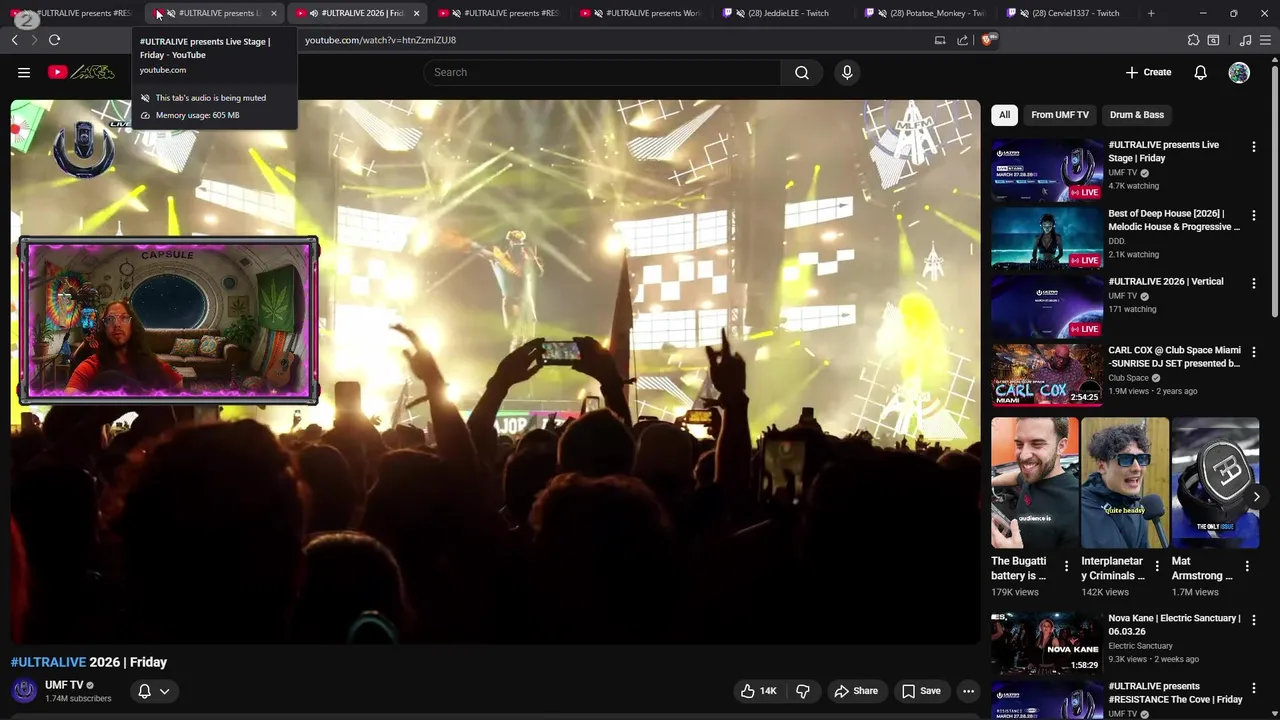Image resolution: width=1280 pixels, height=720 pixels.
Task: Toggle mute on the ULTRALIVE 2026 Friday tab
Action: (314, 13)
